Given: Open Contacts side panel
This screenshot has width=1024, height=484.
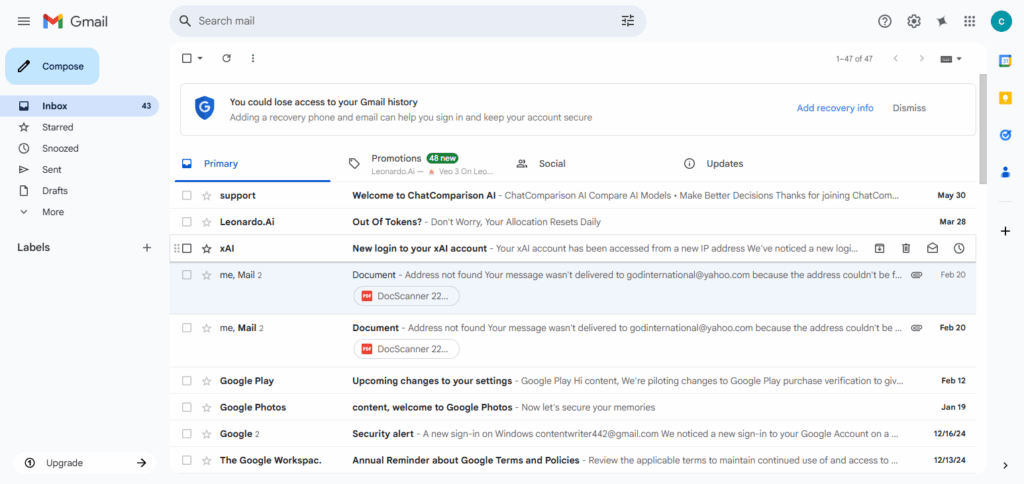Looking at the screenshot, I should [1005, 172].
